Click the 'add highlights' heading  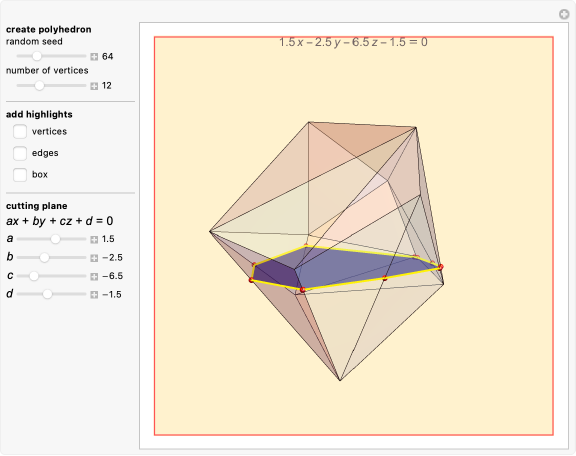(x=39, y=114)
